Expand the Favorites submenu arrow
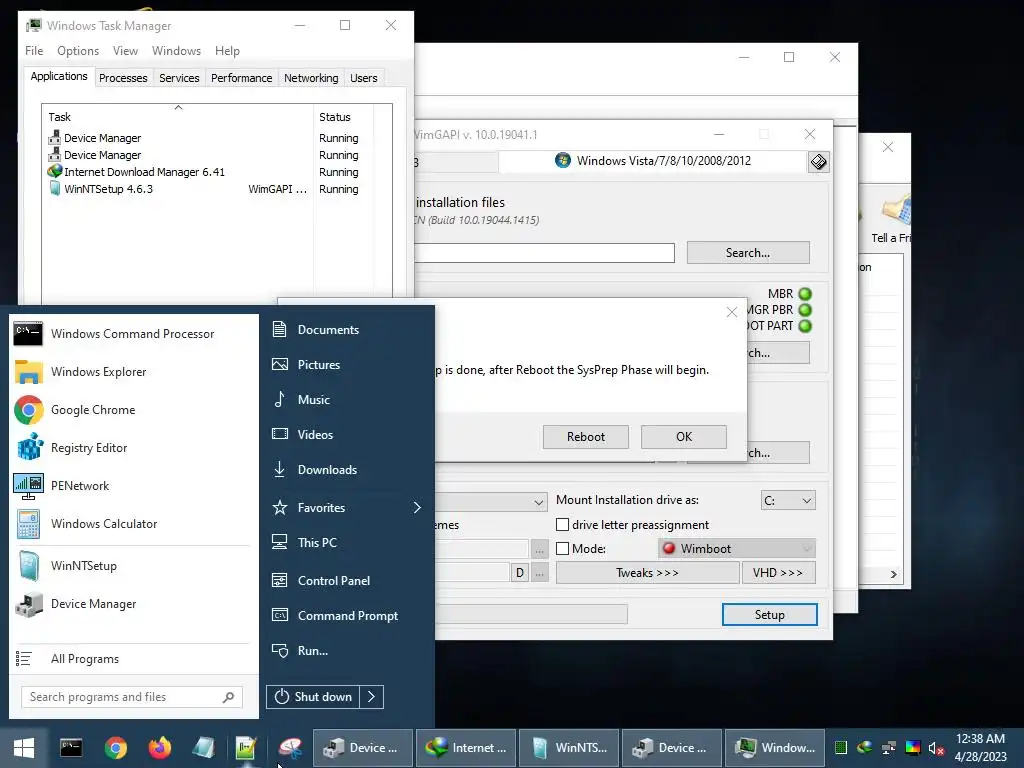Screen dimensions: 1024x768 417,507
